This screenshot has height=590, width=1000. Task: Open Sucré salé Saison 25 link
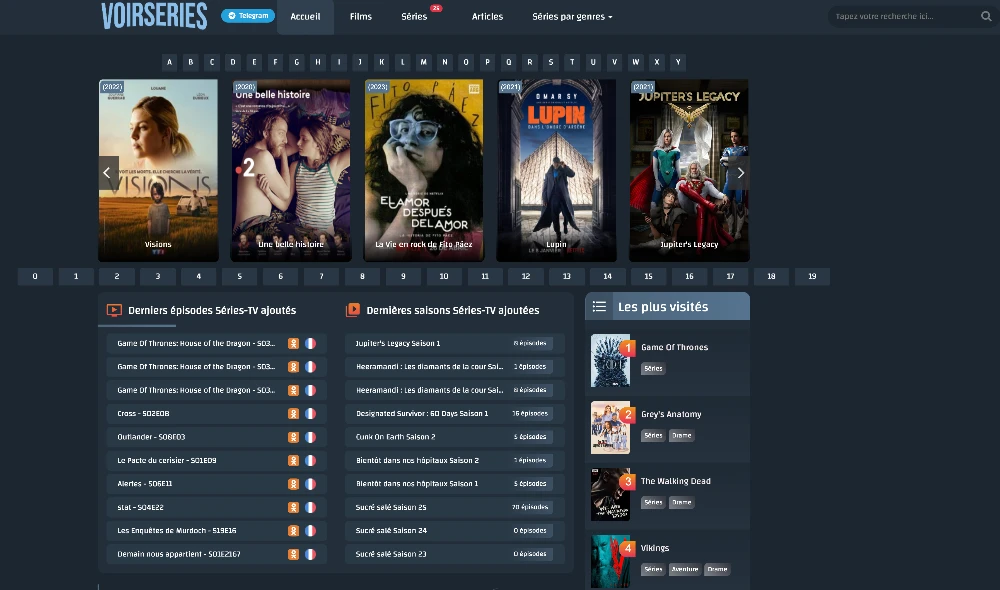391,507
